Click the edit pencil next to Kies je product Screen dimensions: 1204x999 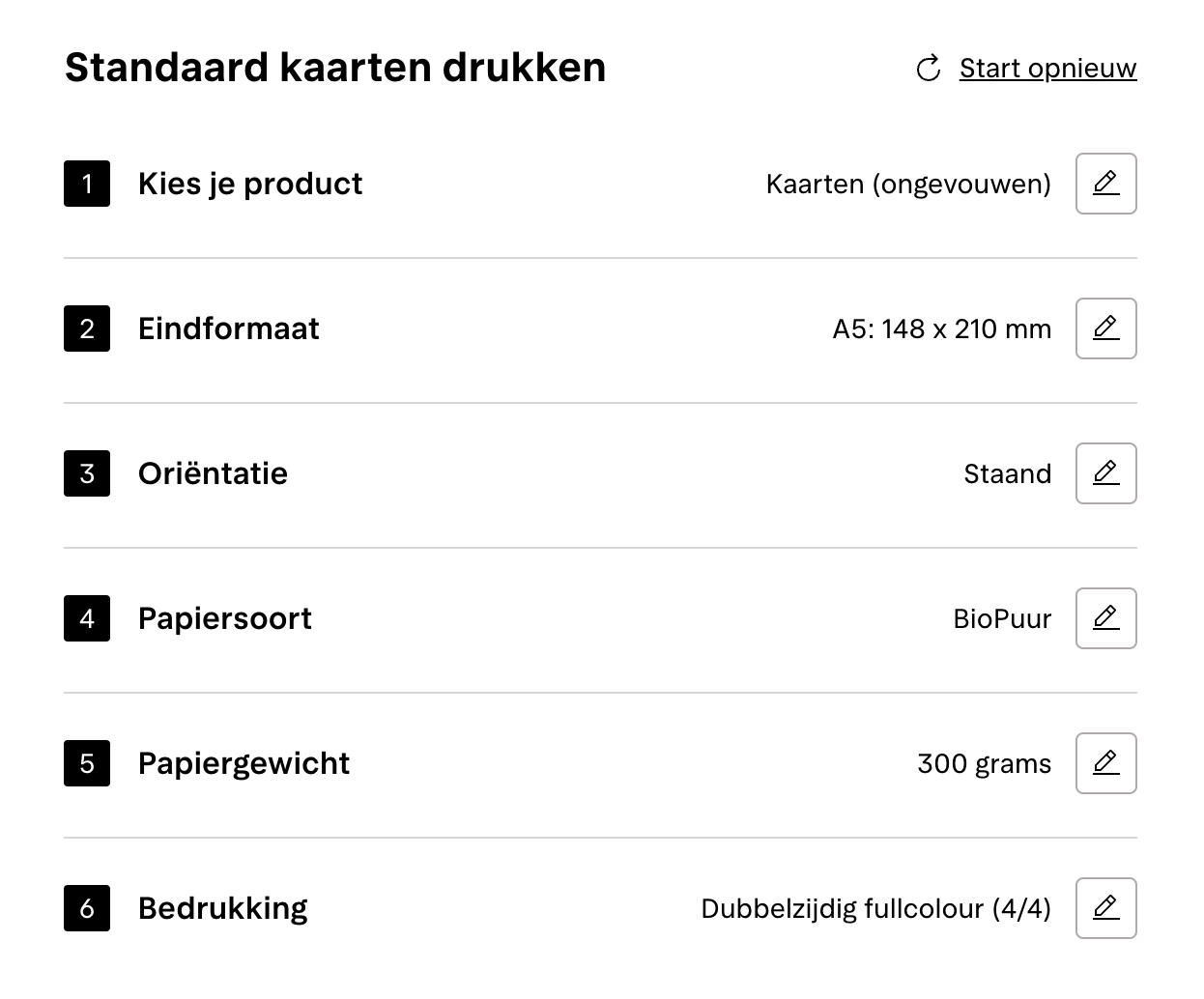1105,184
